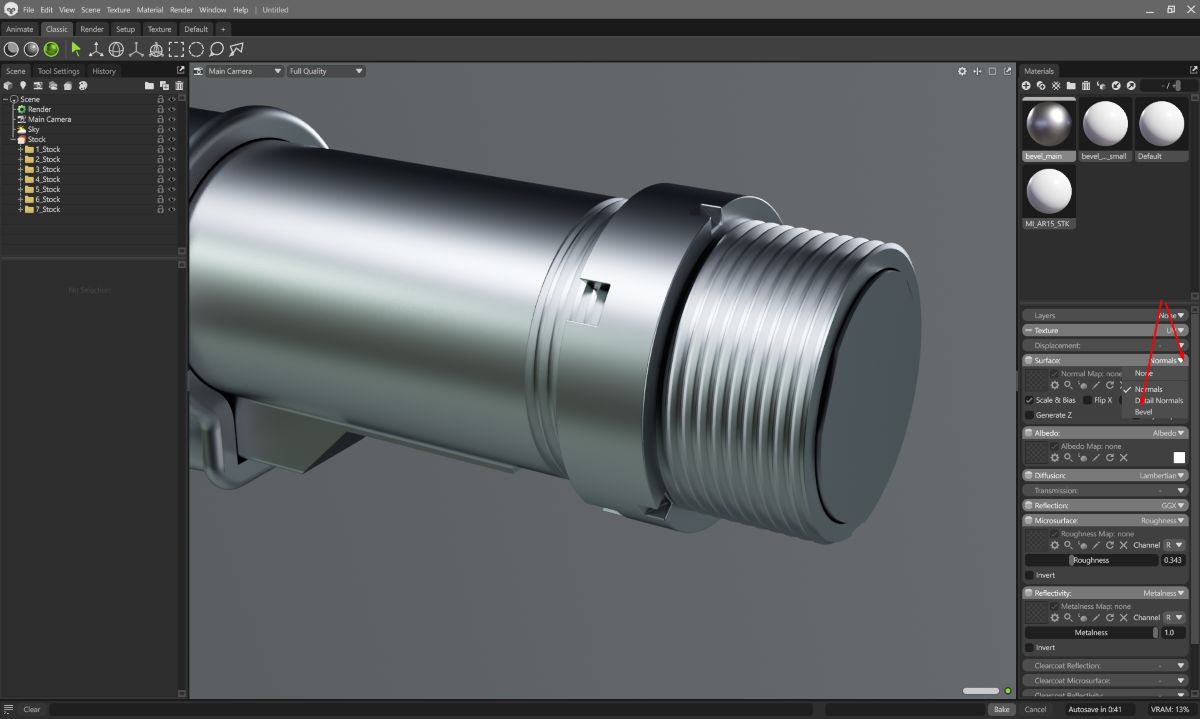Toggle Invert under Roughness slider

click(1029, 575)
